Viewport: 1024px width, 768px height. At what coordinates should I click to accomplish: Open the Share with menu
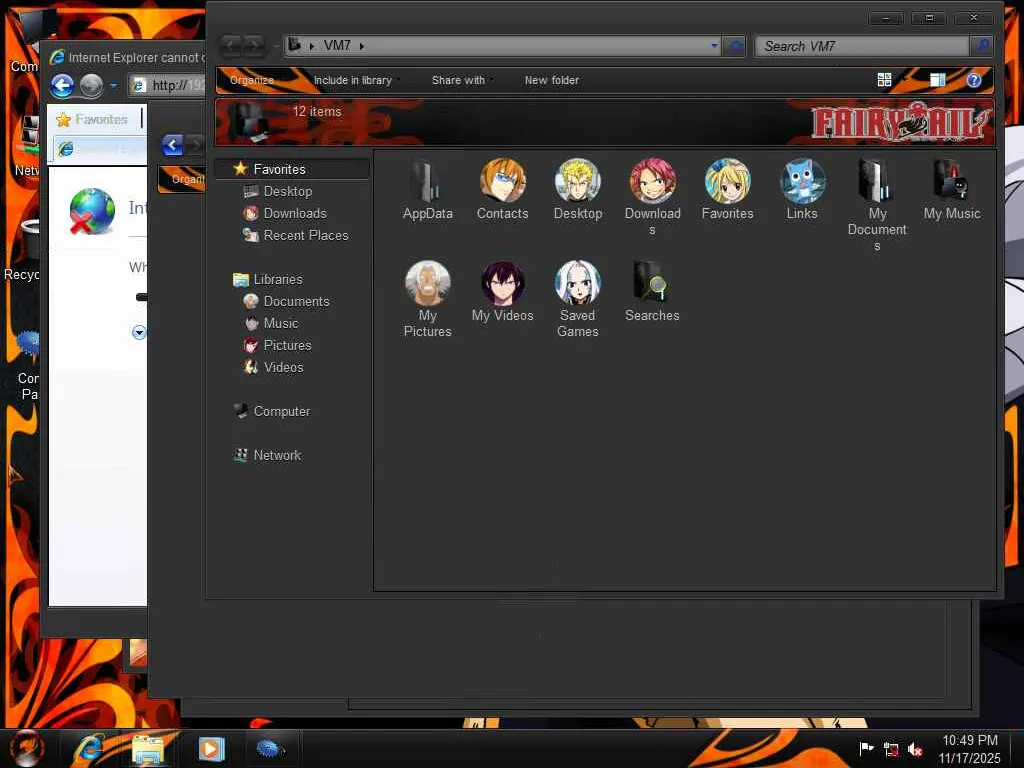461,80
